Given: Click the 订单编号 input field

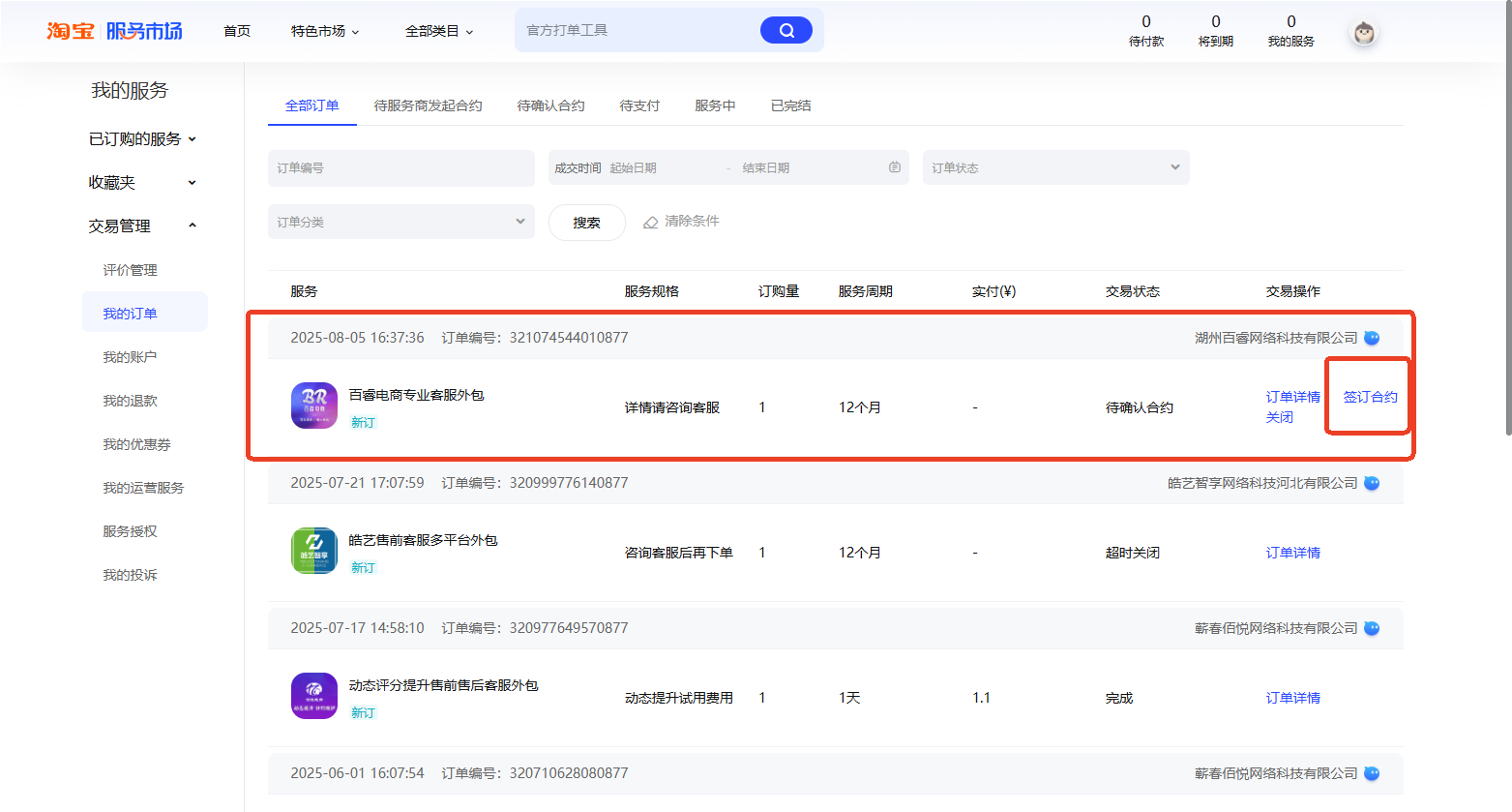Looking at the screenshot, I should point(400,166).
